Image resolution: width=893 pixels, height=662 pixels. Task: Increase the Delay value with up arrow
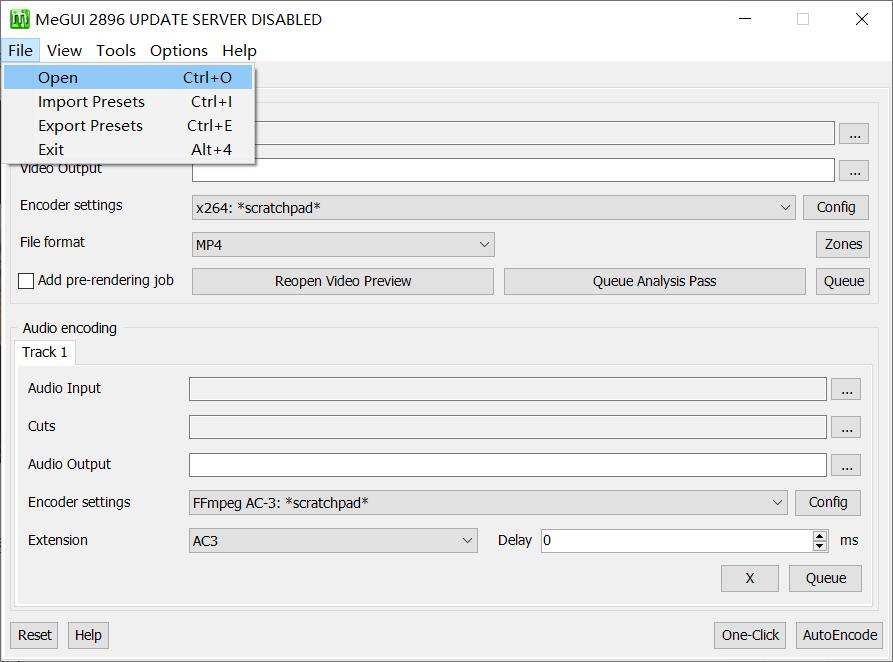[820, 535]
